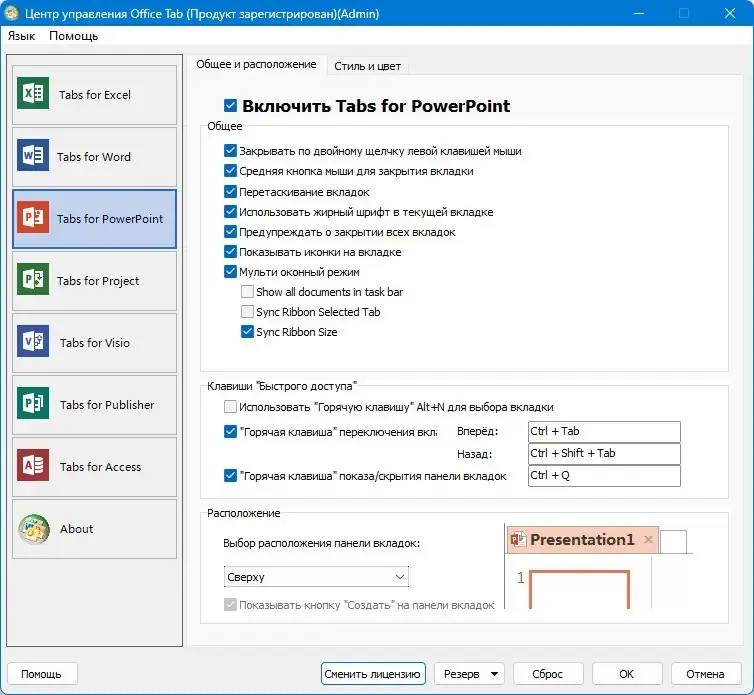This screenshot has height=695, width=754.
Task: Select the Excel icon in sidebar
Action: click(x=33, y=93)
